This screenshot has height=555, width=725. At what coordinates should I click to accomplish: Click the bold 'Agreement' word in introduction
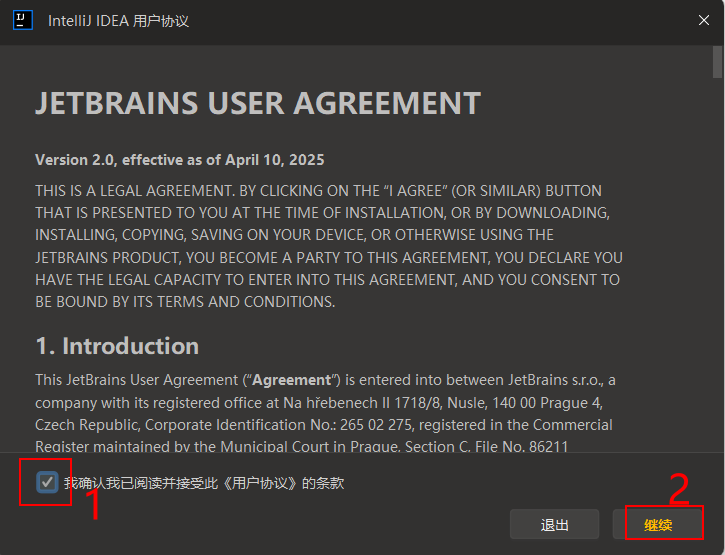point(291,380)
